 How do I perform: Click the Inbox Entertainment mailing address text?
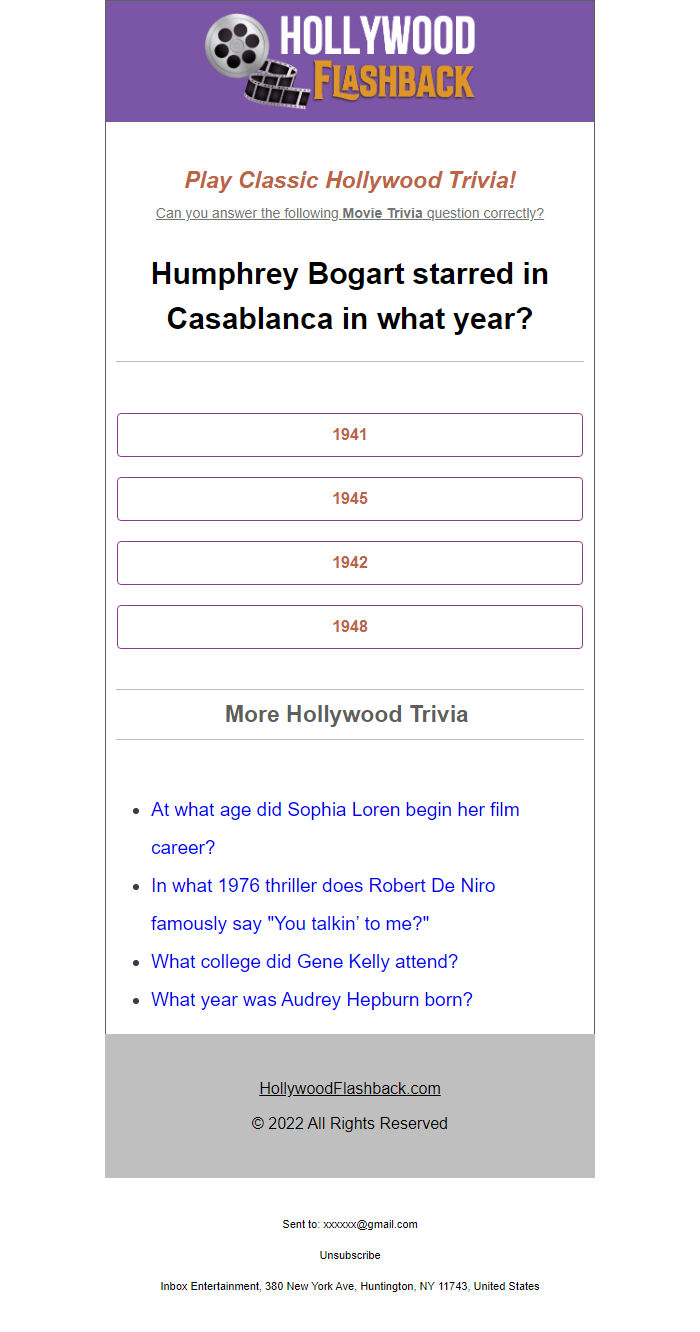pyautogui.click(x=350, y=1287)
